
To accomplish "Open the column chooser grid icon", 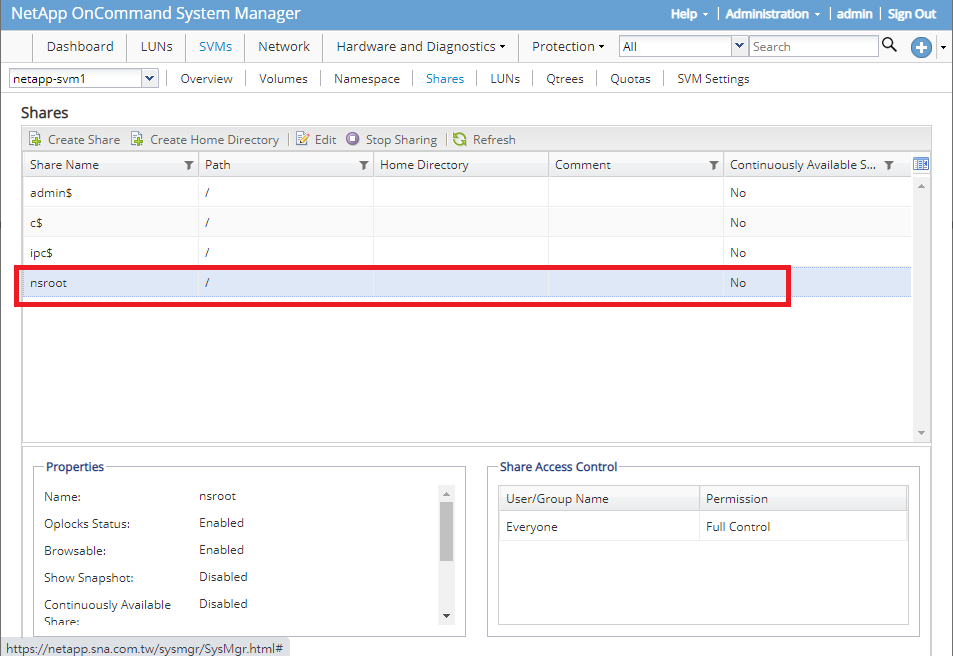I will coord(921,164).
